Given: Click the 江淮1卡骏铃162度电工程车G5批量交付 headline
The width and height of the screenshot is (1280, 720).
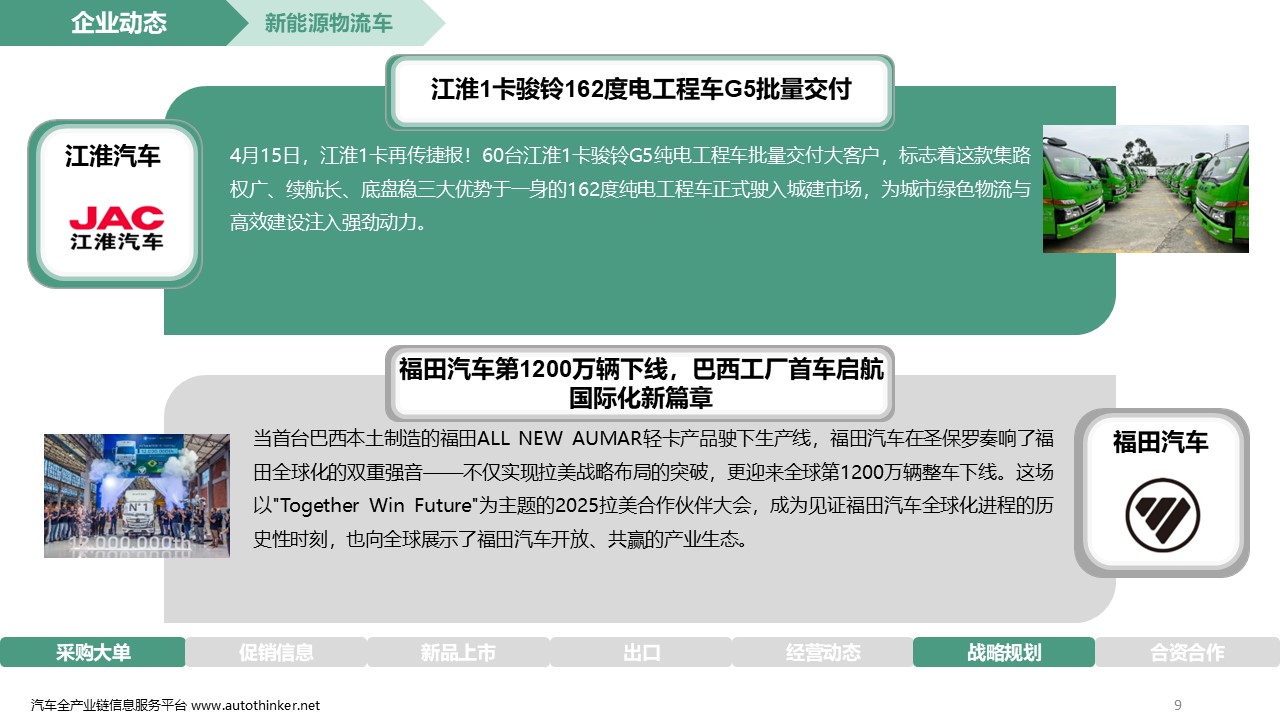Looking at the screenshot, I should pos(640,90).
